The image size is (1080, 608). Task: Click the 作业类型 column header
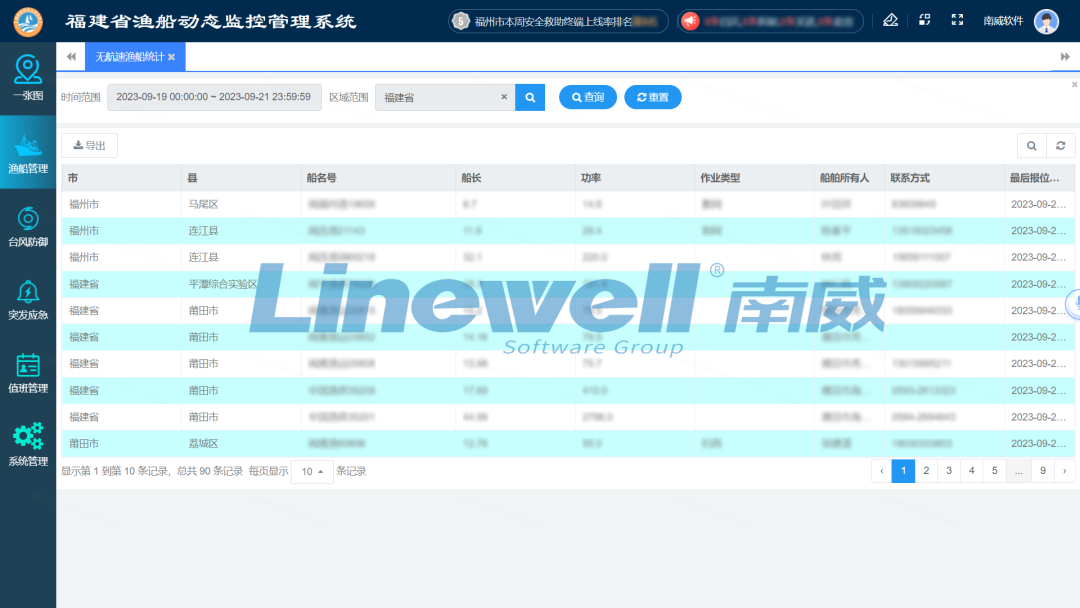click(754, 178)
